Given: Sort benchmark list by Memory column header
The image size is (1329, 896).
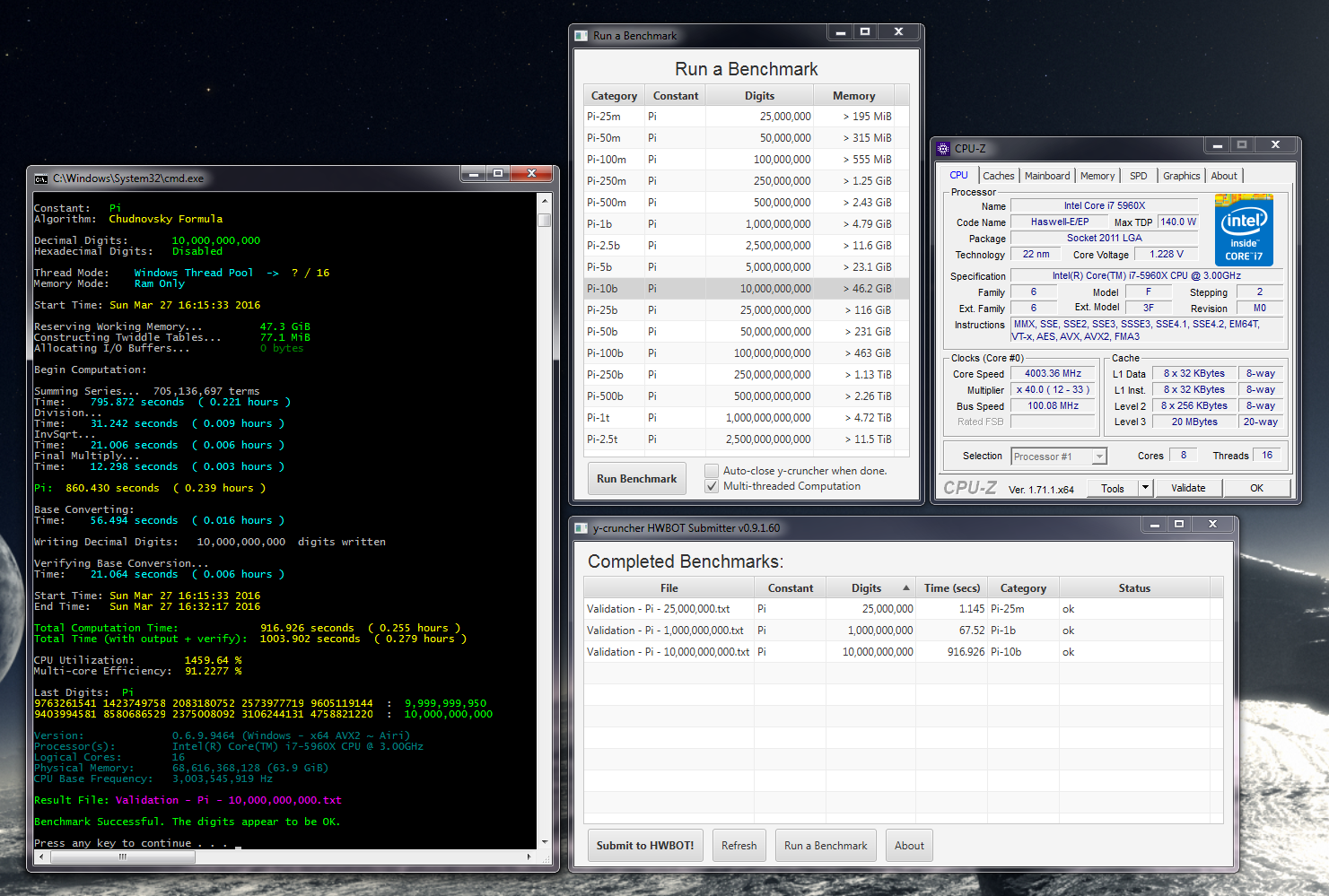Looking at the screenshot, I should click(x=853, y=96).
